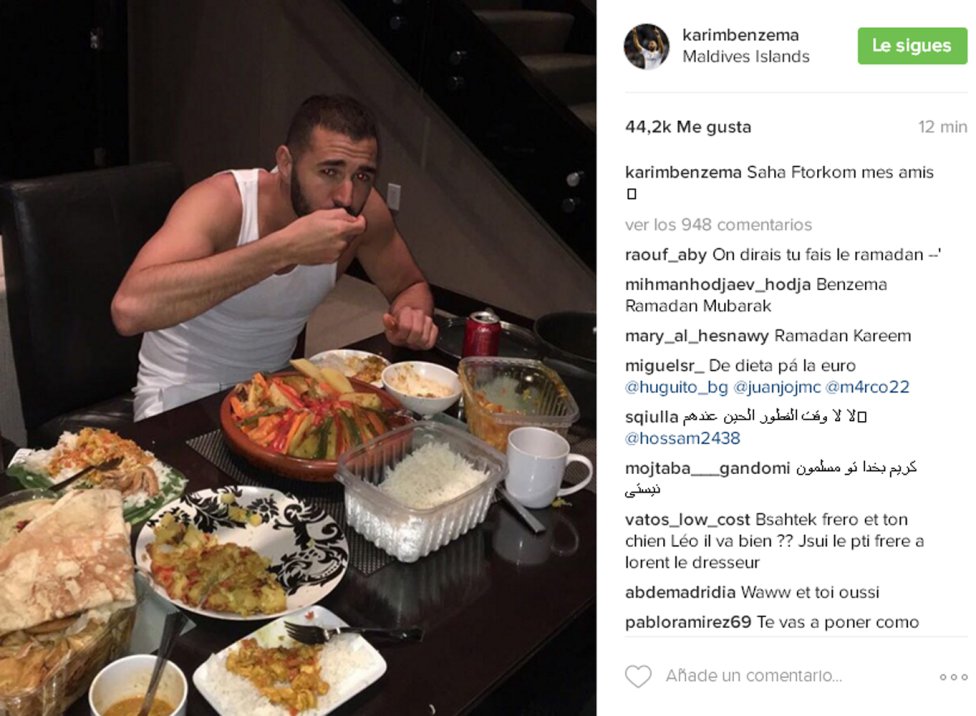Open karimbenzema profile picture avatar
This screenshot has width=976, height=716.
(x=647, y=46)
